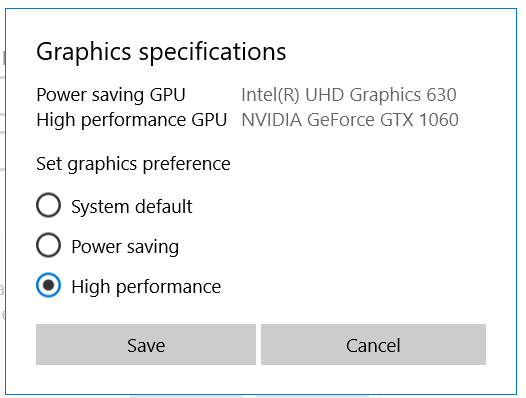
Task: Click the Intel(R) UHD Graphics 630 text
Action: tap(349, 95)
